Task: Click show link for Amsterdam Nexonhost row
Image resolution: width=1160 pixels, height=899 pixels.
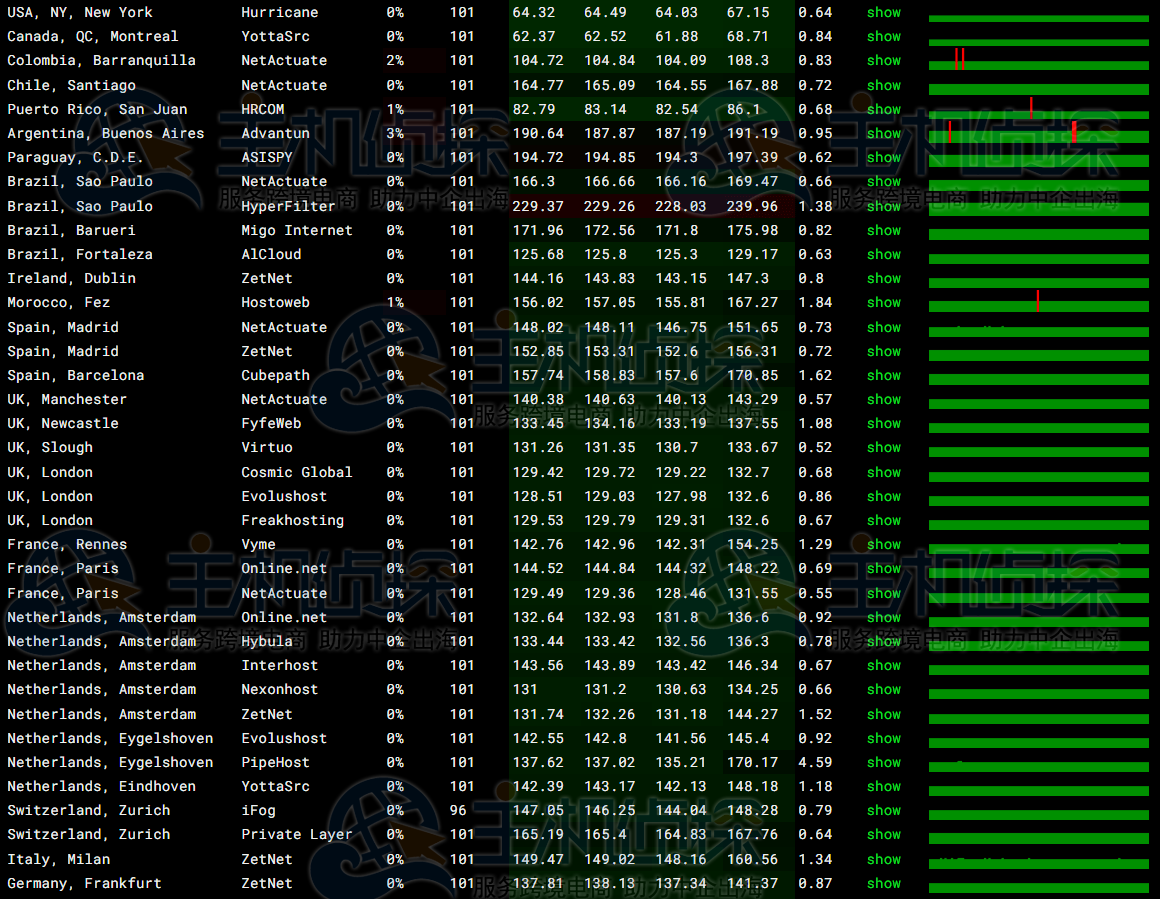Action: 883,690
